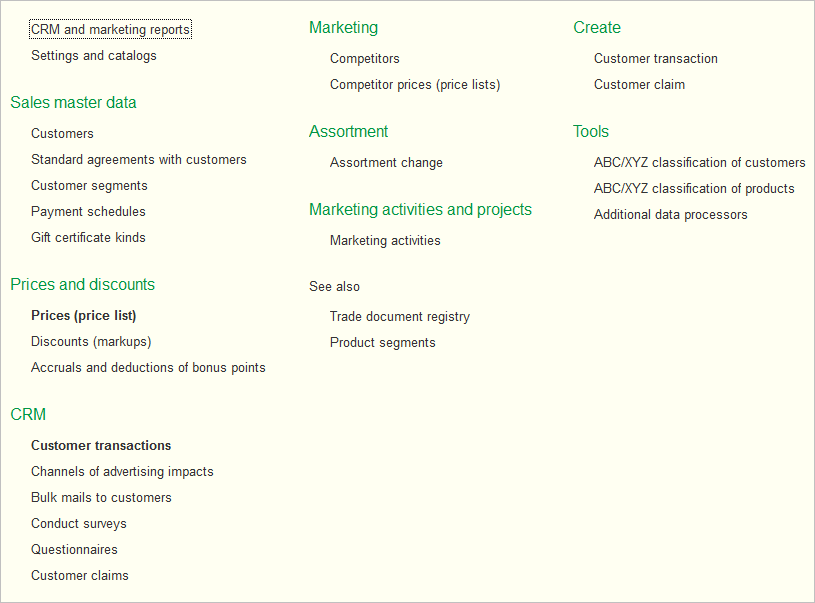
Task: Go to Customer segments
Action: (x=89, y=186)
